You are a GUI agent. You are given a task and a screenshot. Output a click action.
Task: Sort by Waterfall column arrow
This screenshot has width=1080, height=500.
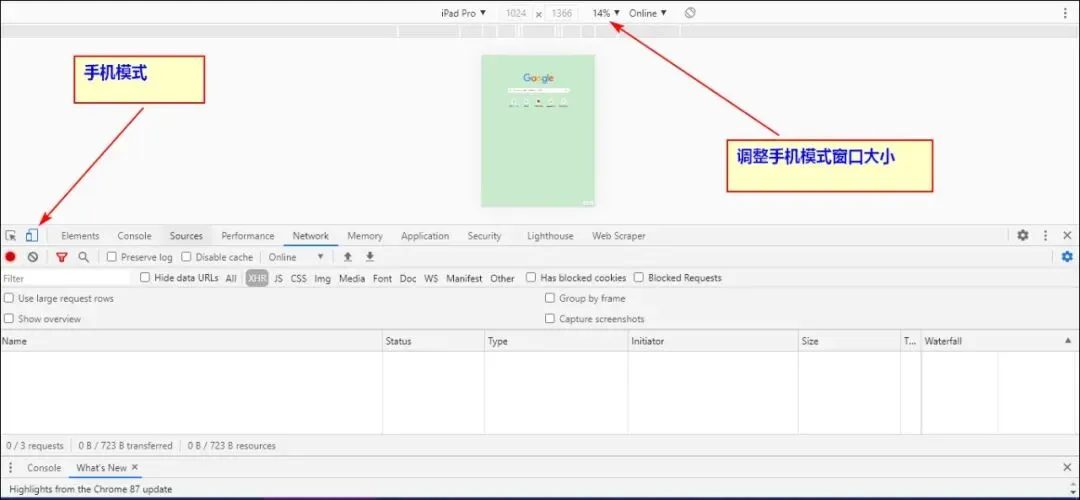click(x=1068, y=340)
